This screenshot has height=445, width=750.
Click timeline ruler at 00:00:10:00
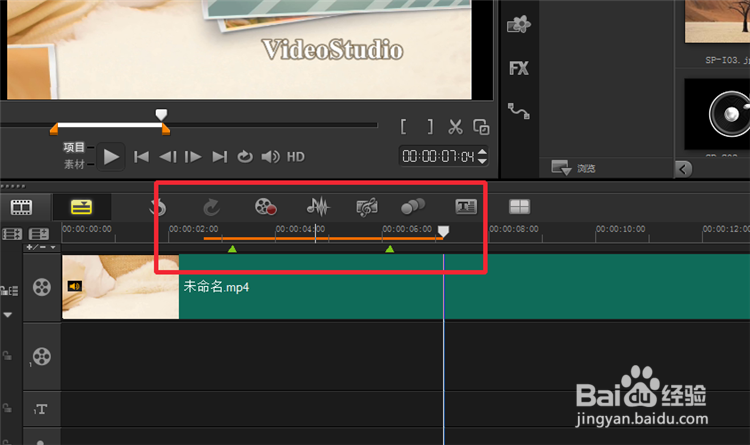(x=620, y=229)
